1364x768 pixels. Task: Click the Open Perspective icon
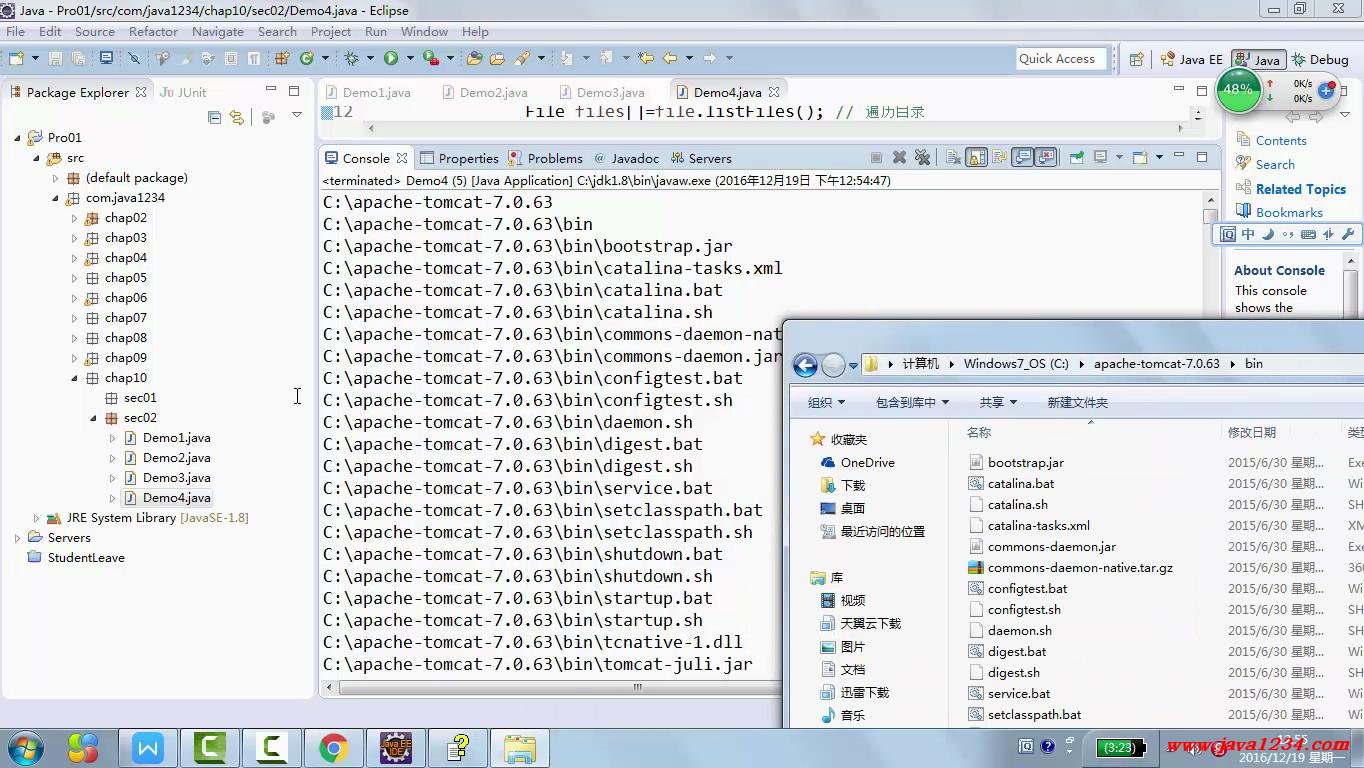click(x=1136, y=59)
